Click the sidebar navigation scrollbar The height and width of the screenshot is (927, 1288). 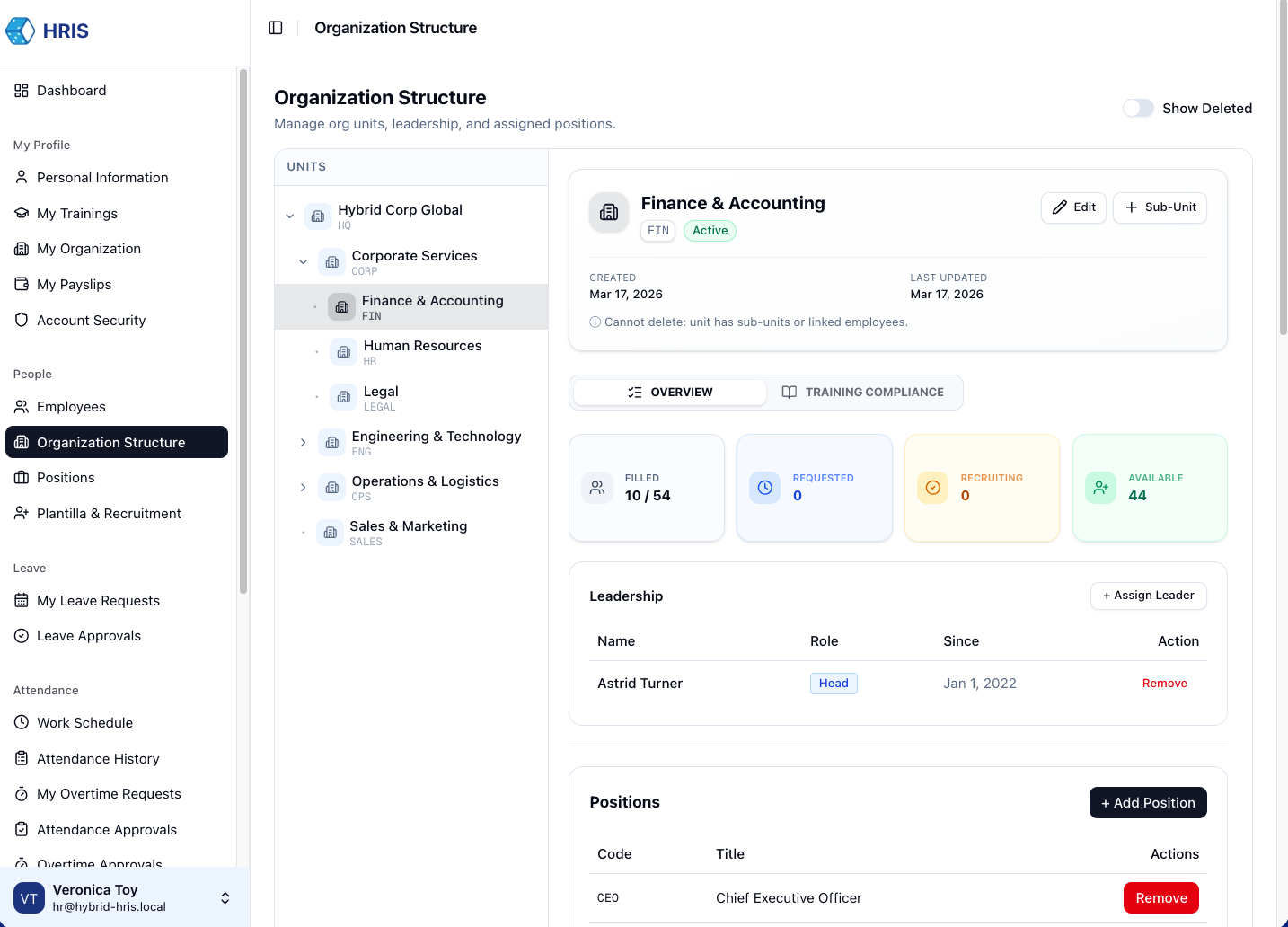click(243, 332)
